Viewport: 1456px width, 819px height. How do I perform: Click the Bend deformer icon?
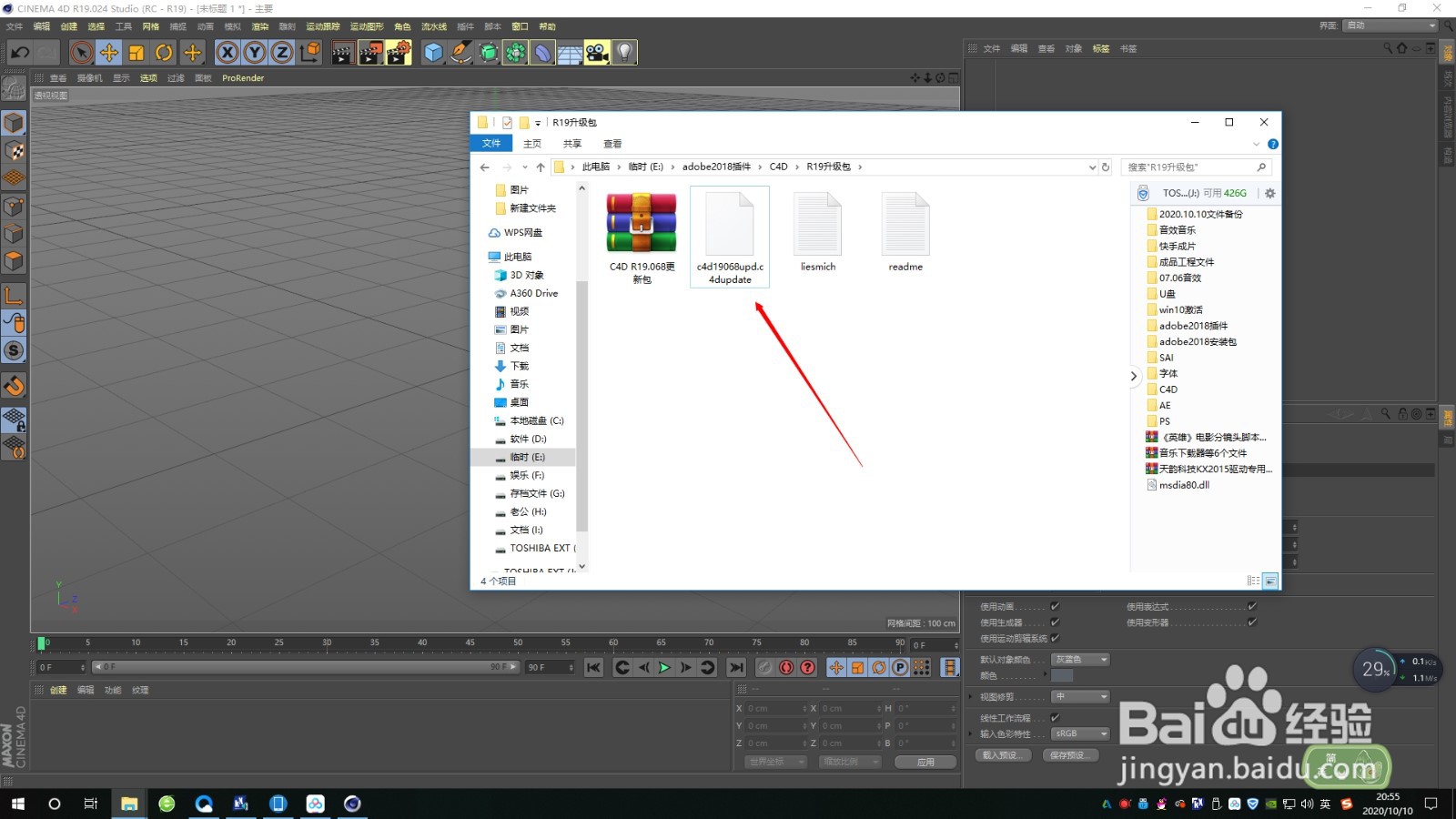coord(543,53)
